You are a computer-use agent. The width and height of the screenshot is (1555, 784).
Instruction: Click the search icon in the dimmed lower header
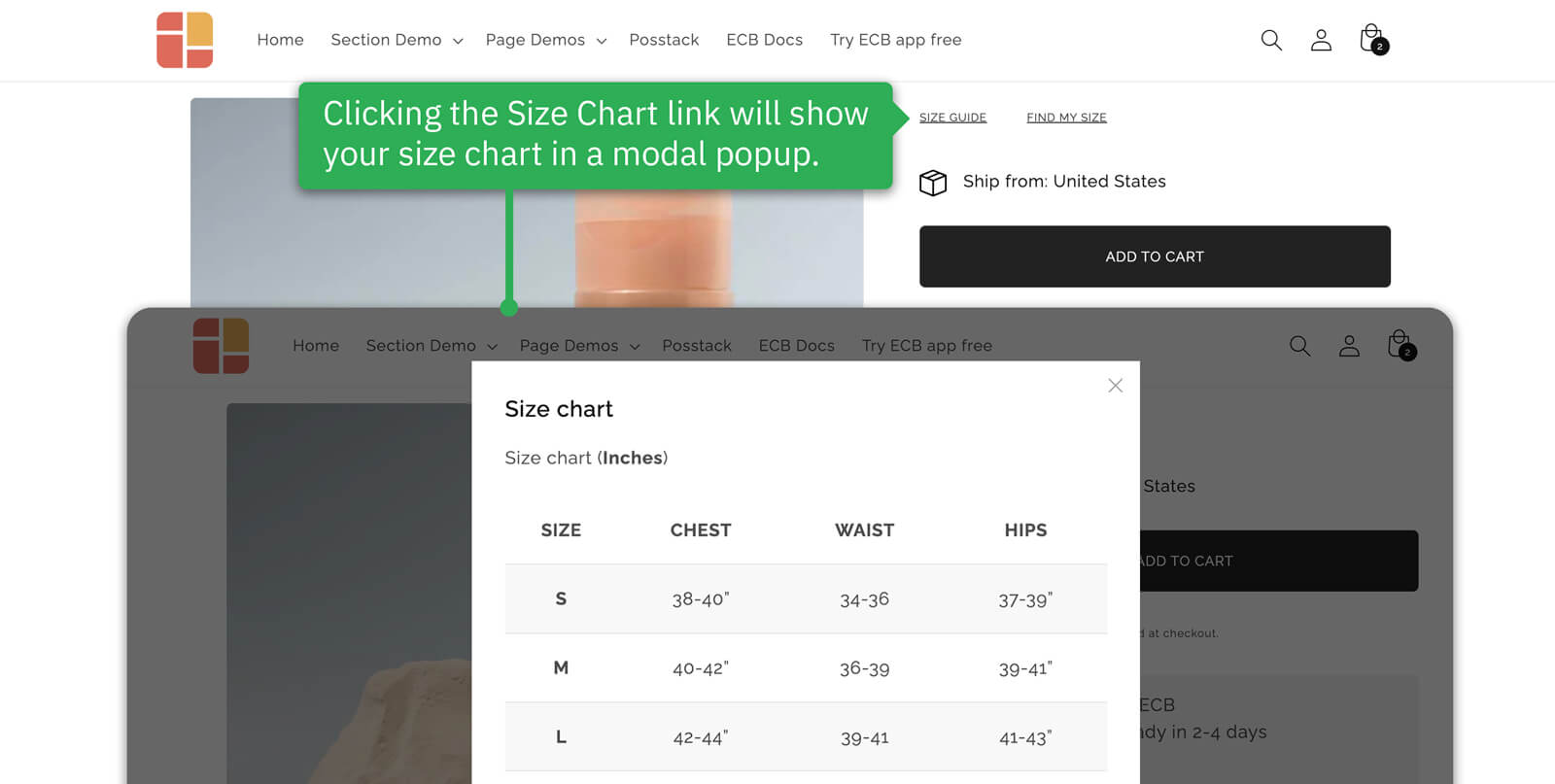1299,346
